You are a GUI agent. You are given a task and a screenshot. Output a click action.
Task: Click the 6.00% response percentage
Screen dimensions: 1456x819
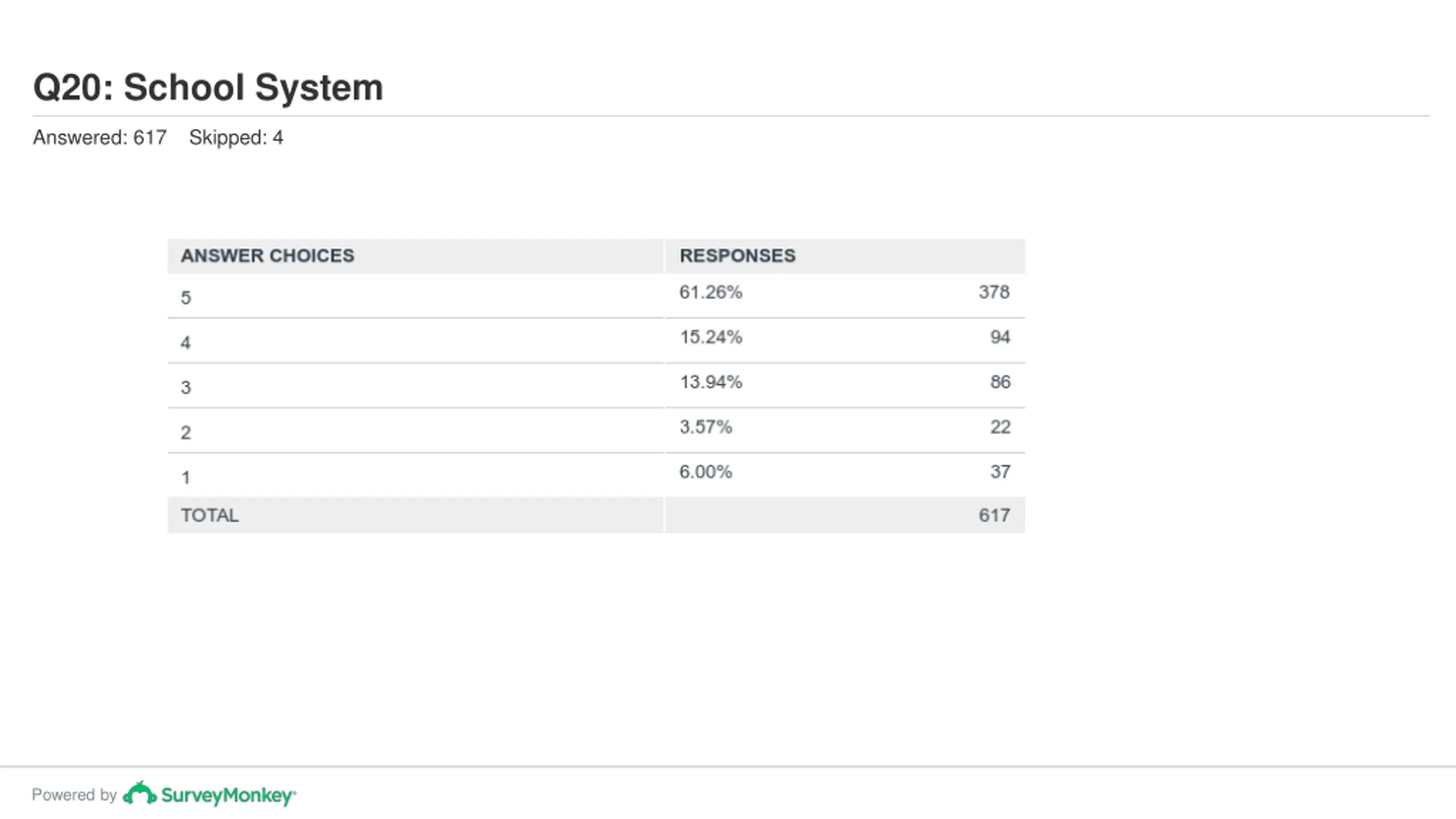coord(706,472)
